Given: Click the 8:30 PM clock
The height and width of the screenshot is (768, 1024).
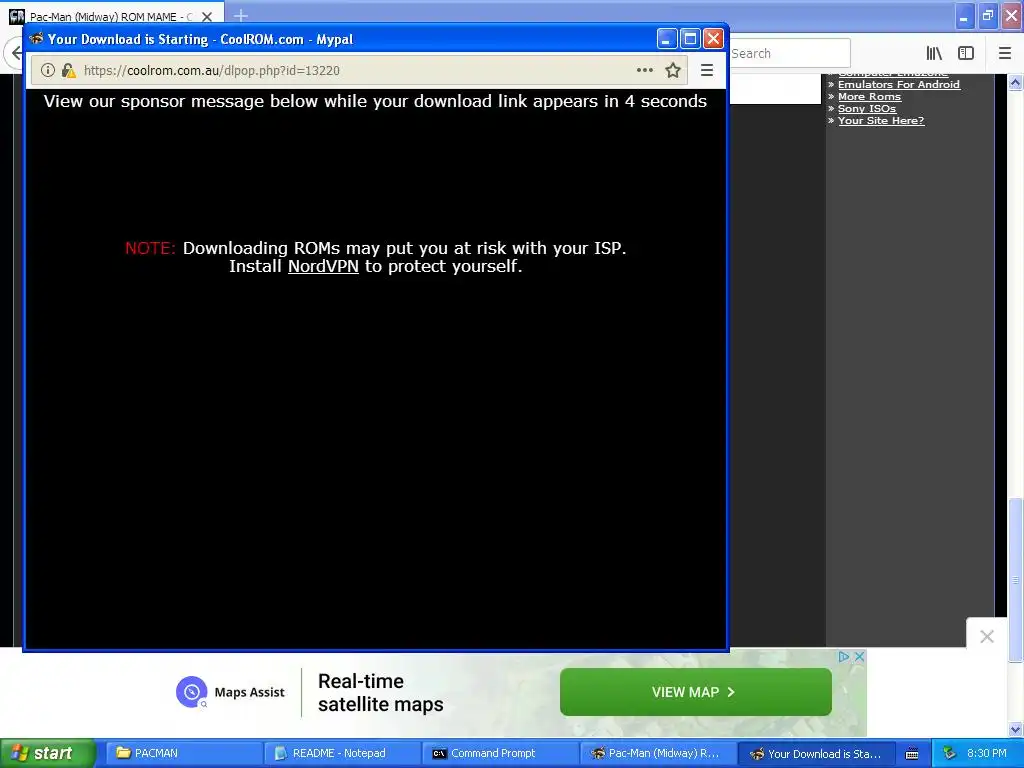Looking at the screenshot, I should 987,753.
